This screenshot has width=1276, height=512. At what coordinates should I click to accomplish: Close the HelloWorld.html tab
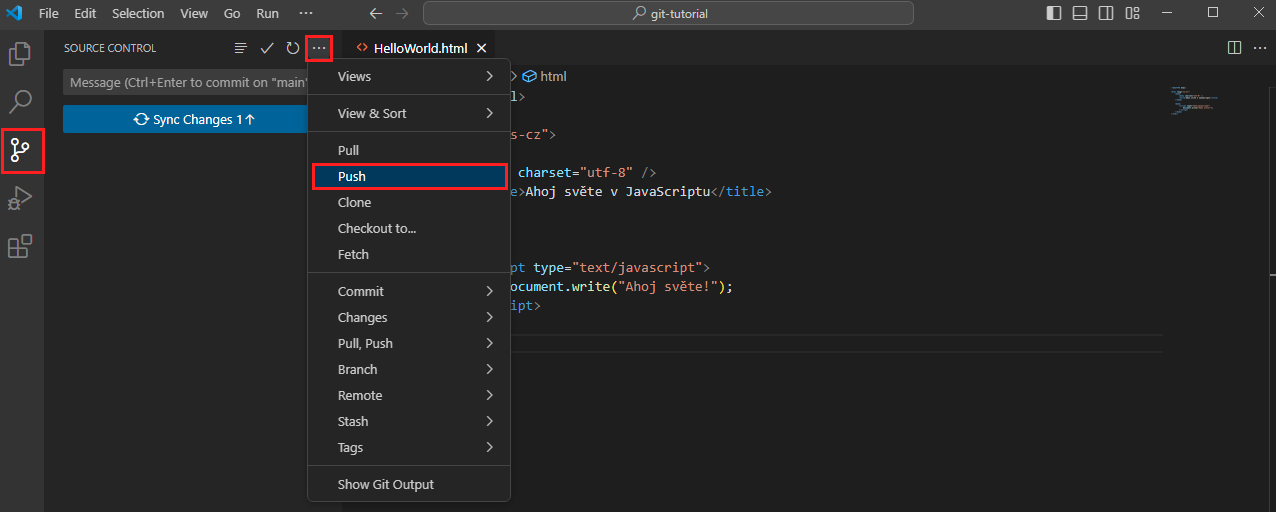481,48
